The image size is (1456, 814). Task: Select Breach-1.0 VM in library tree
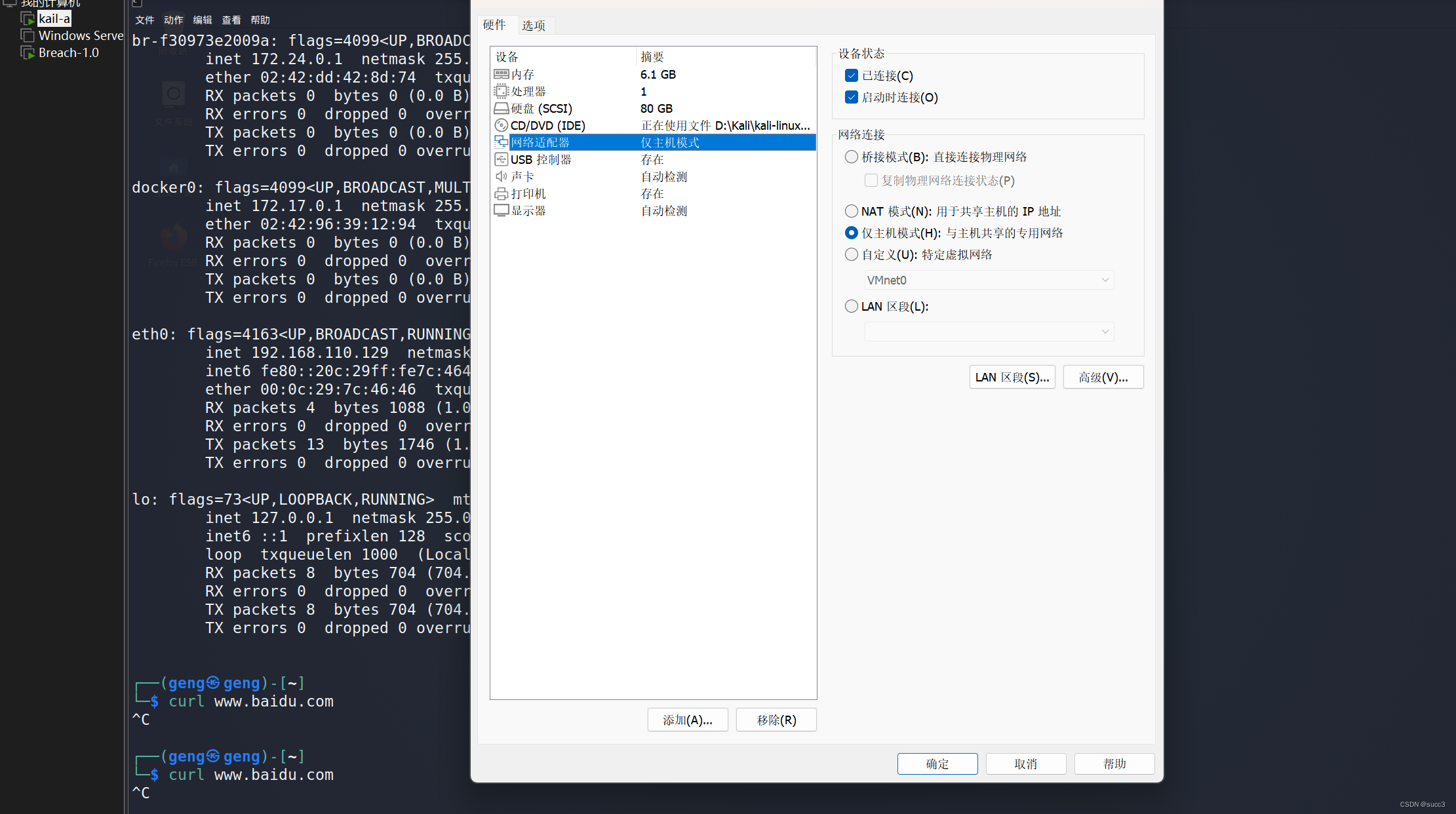(x=68, y=53)
